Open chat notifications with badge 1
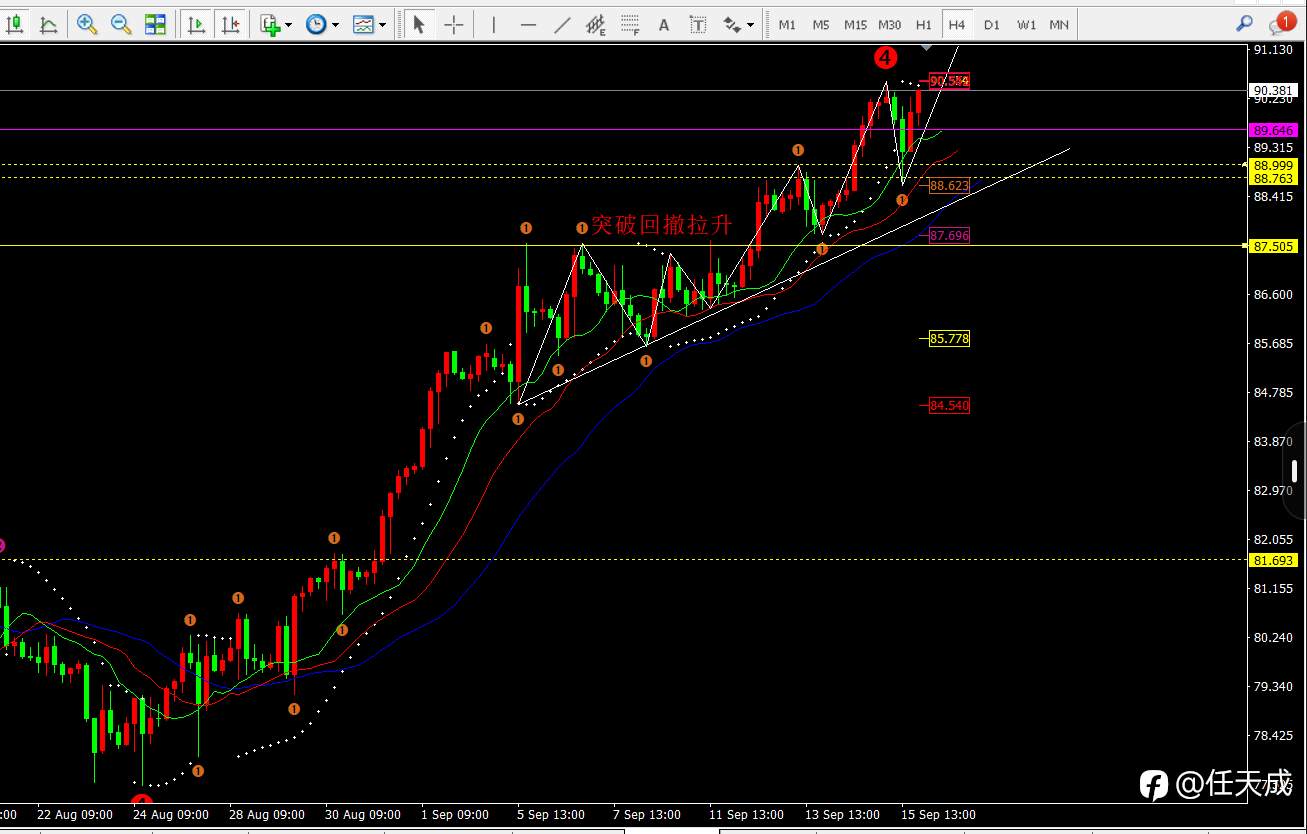The width and height of the screenshot is (1307, 834). (1281, 23)
